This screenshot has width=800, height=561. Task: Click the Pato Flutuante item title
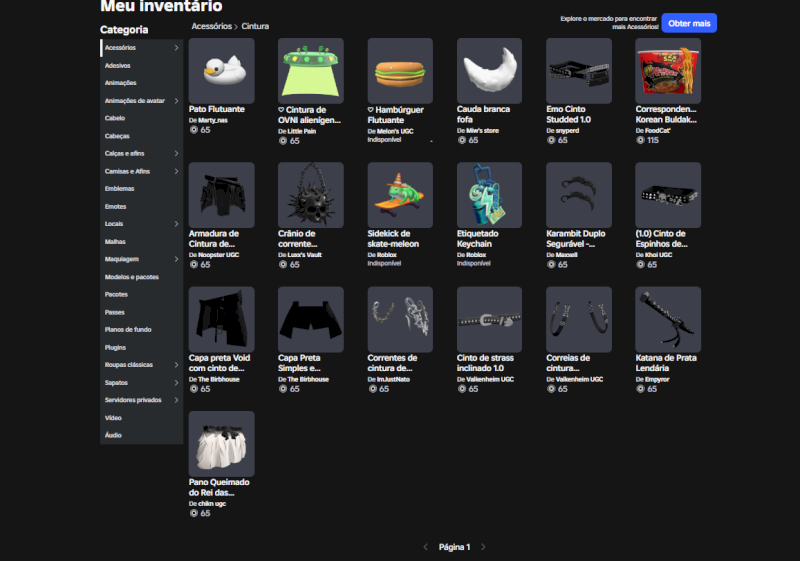[216, 109]
